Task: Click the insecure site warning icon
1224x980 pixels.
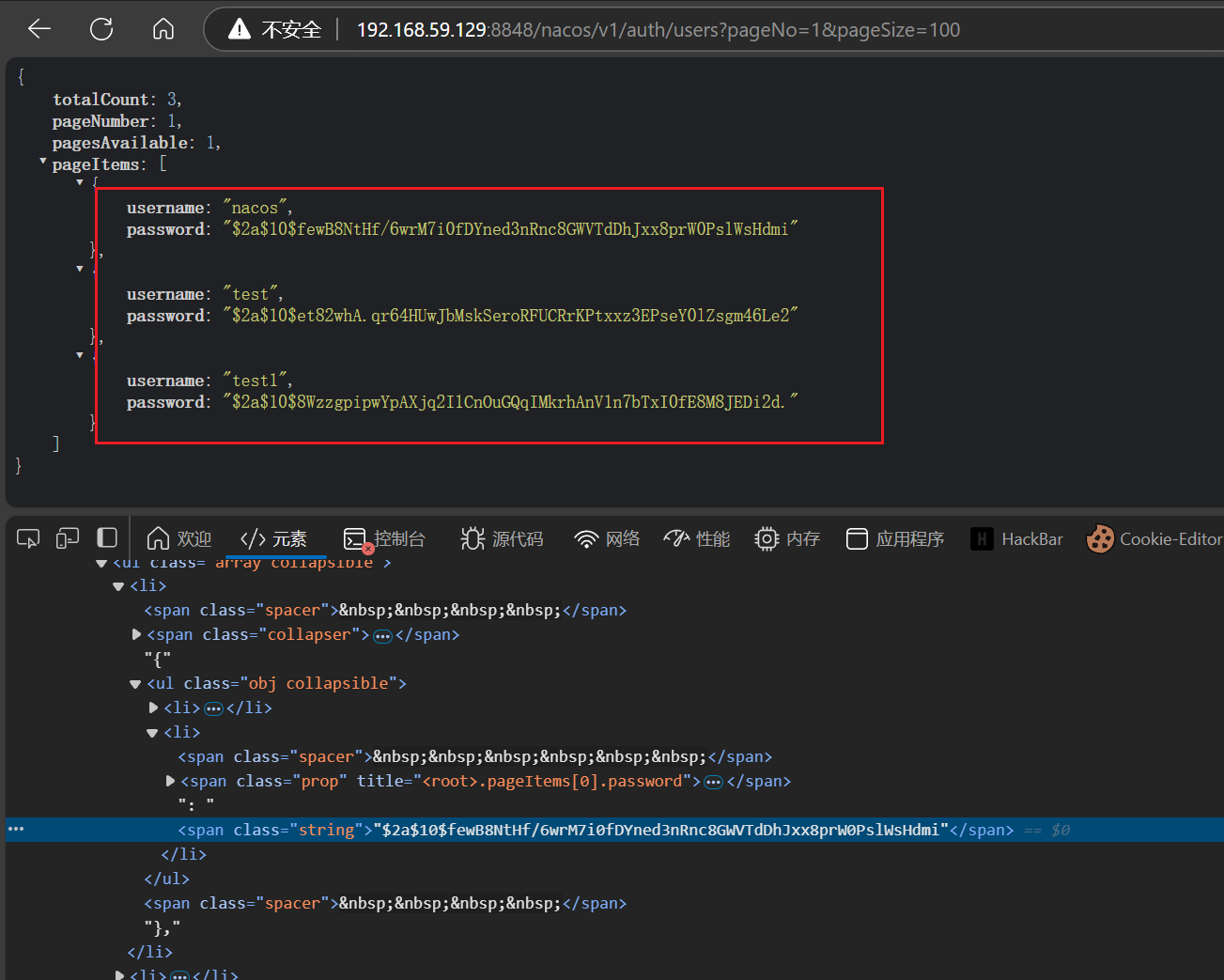Action: coord(240,29)
